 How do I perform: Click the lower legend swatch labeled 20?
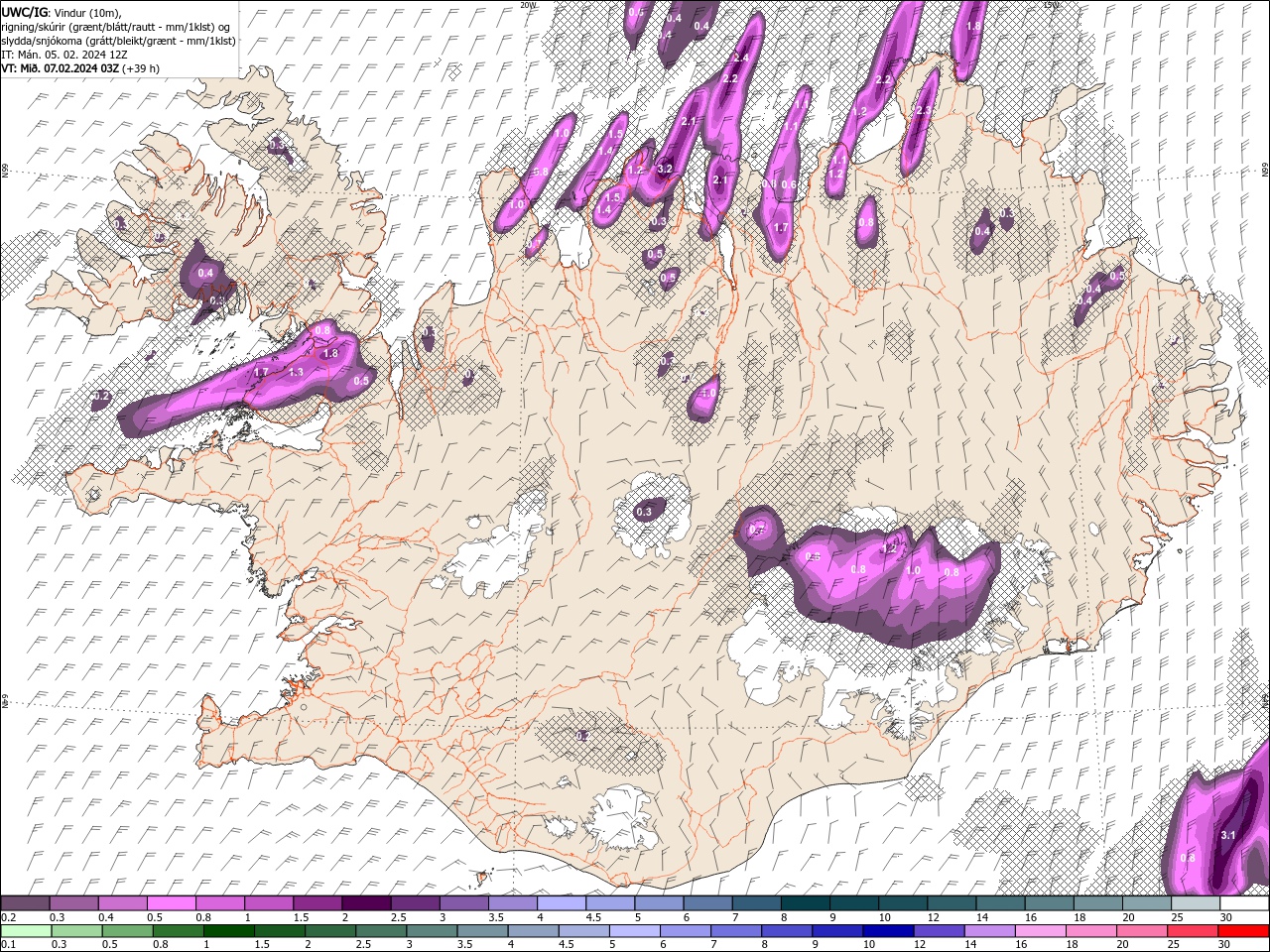point(1141,930)
